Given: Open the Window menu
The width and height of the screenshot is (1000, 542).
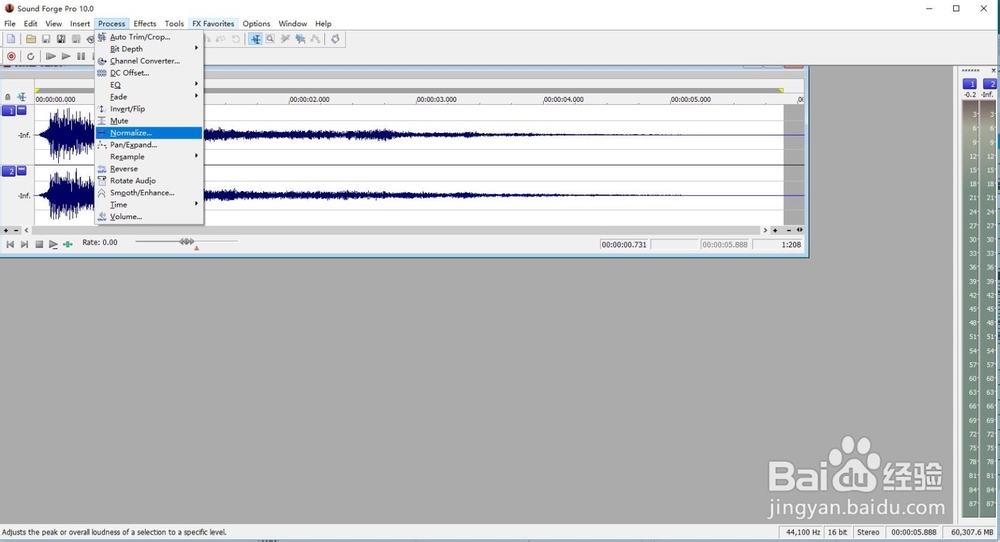Looking at the screenshot, I should click(293, 24).
